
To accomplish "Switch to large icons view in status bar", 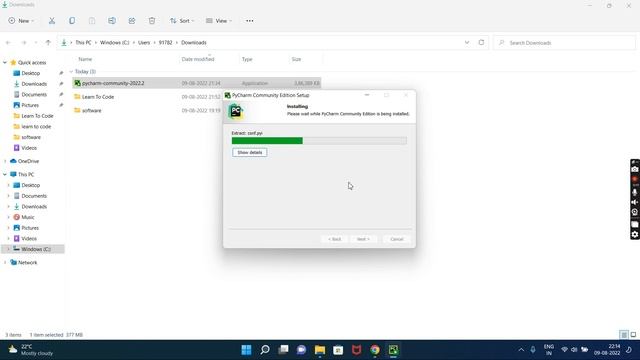I will pyautogui.click(x=633, y=335).
